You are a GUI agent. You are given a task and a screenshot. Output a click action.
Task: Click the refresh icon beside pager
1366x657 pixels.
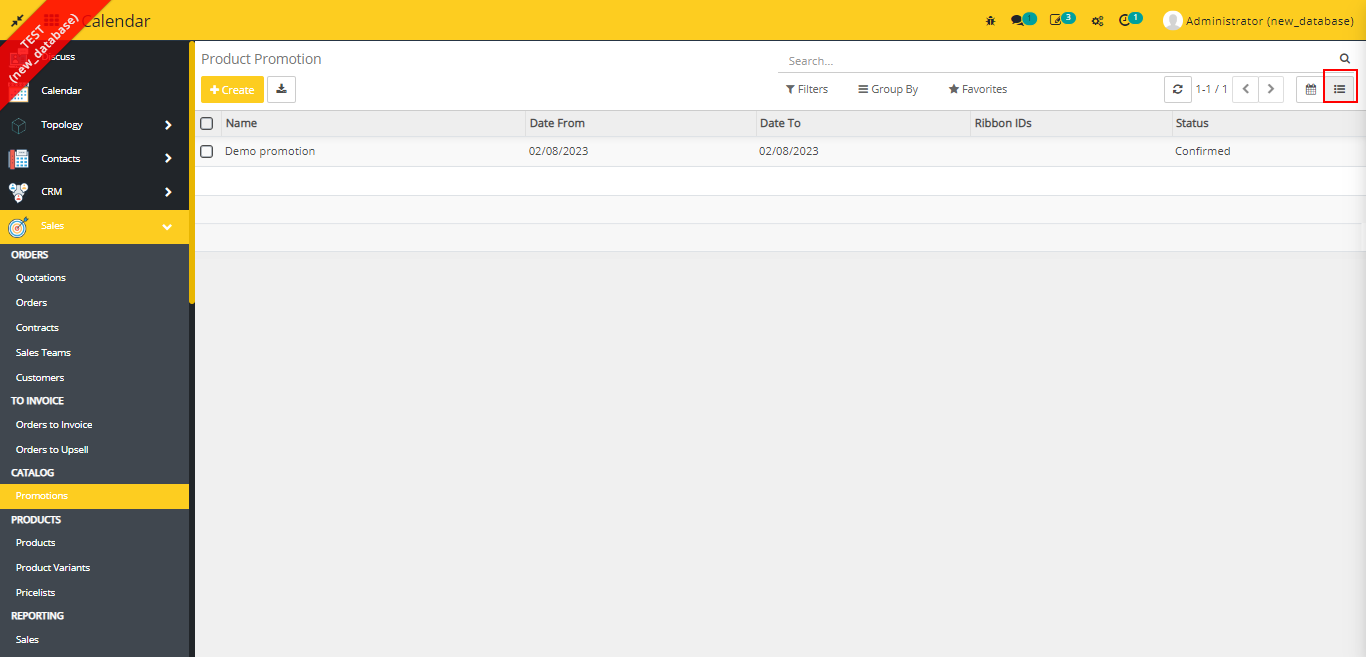coord(1177,89)
